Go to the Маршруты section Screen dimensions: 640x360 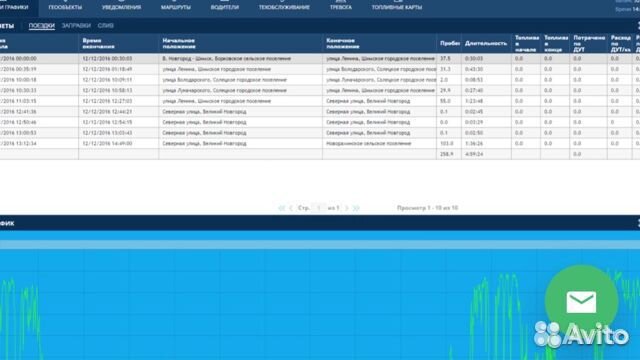[176, 6]
